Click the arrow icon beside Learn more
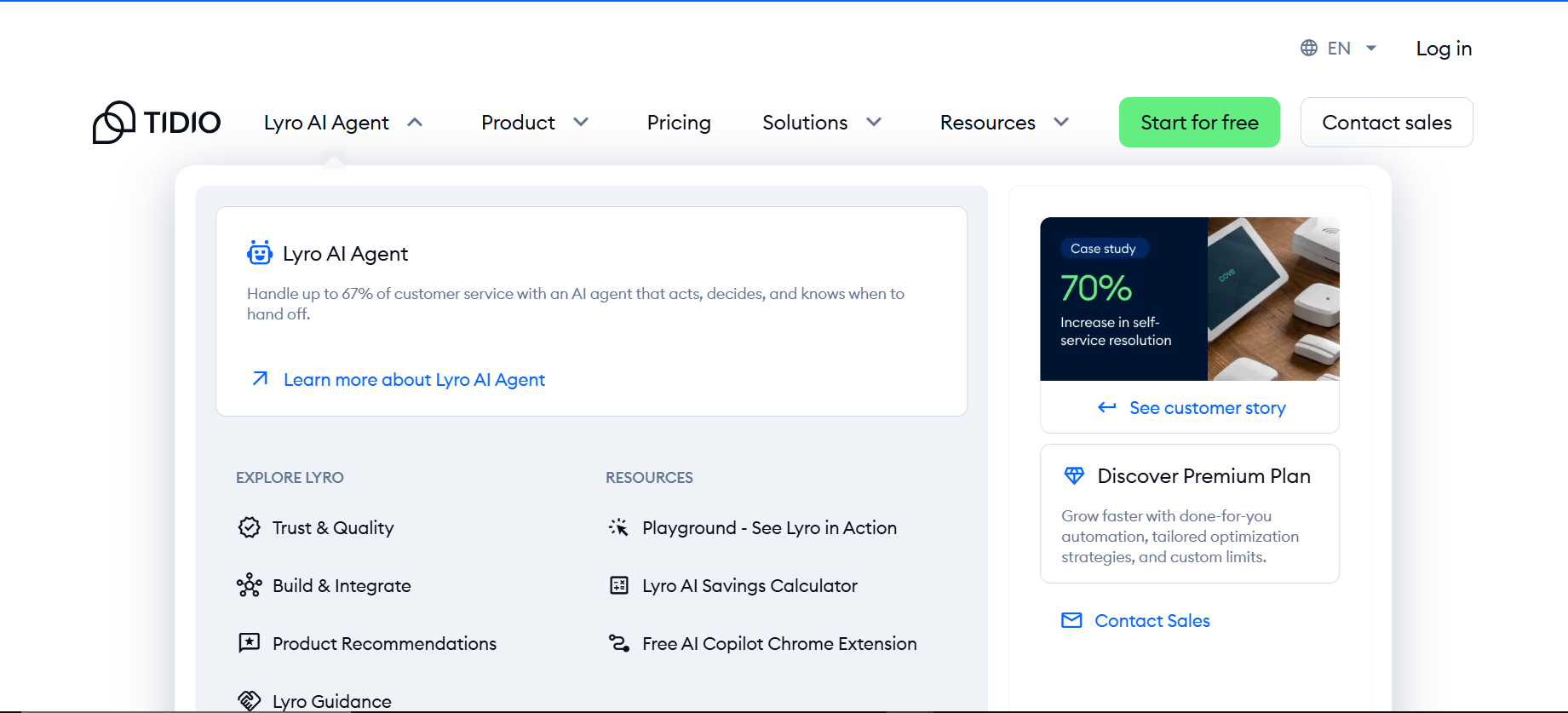The width and height of the screenshot is (1568, 713). pyautogui.click(x=261, y=378)
